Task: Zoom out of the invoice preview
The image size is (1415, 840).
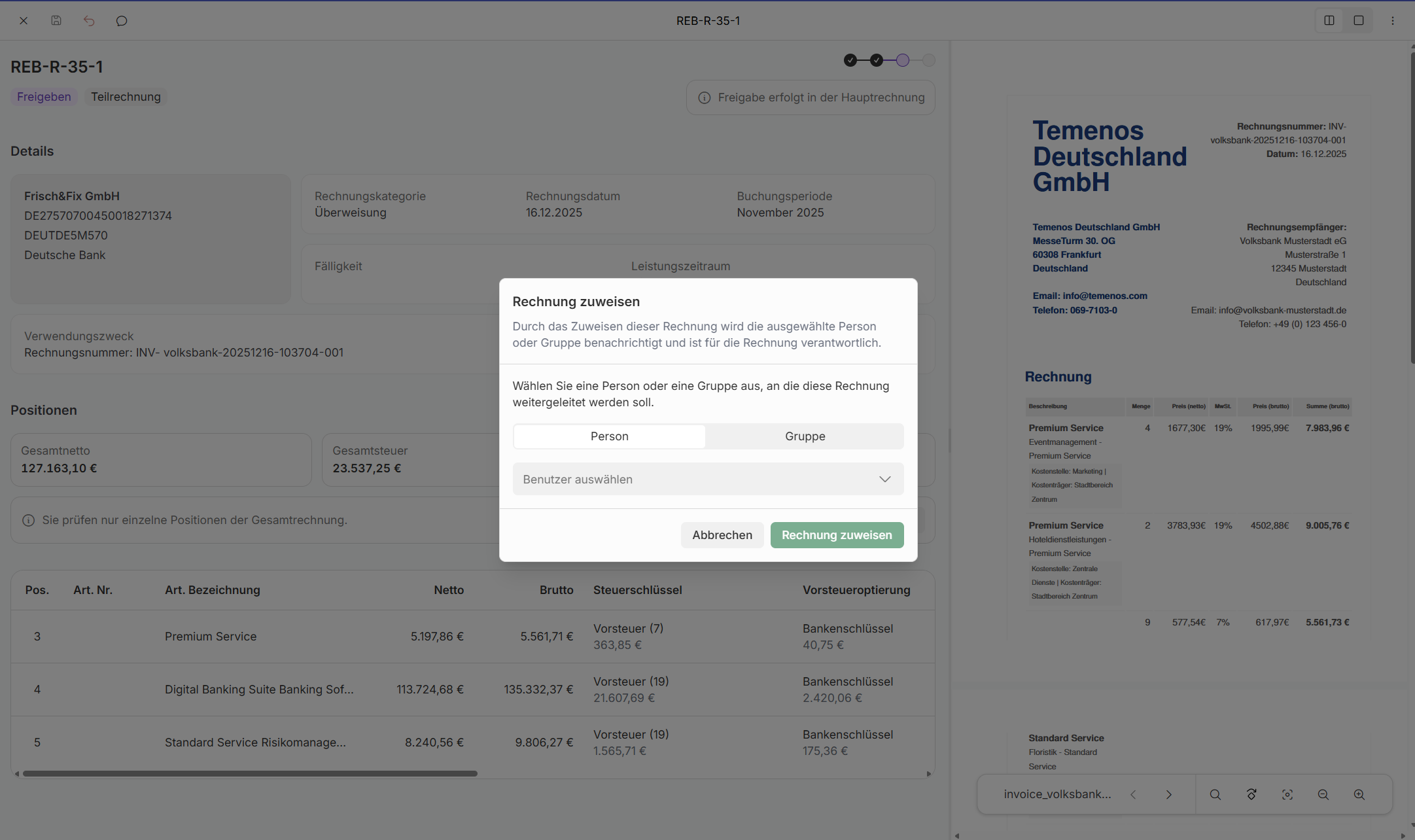Action: tap(1323, 794)
